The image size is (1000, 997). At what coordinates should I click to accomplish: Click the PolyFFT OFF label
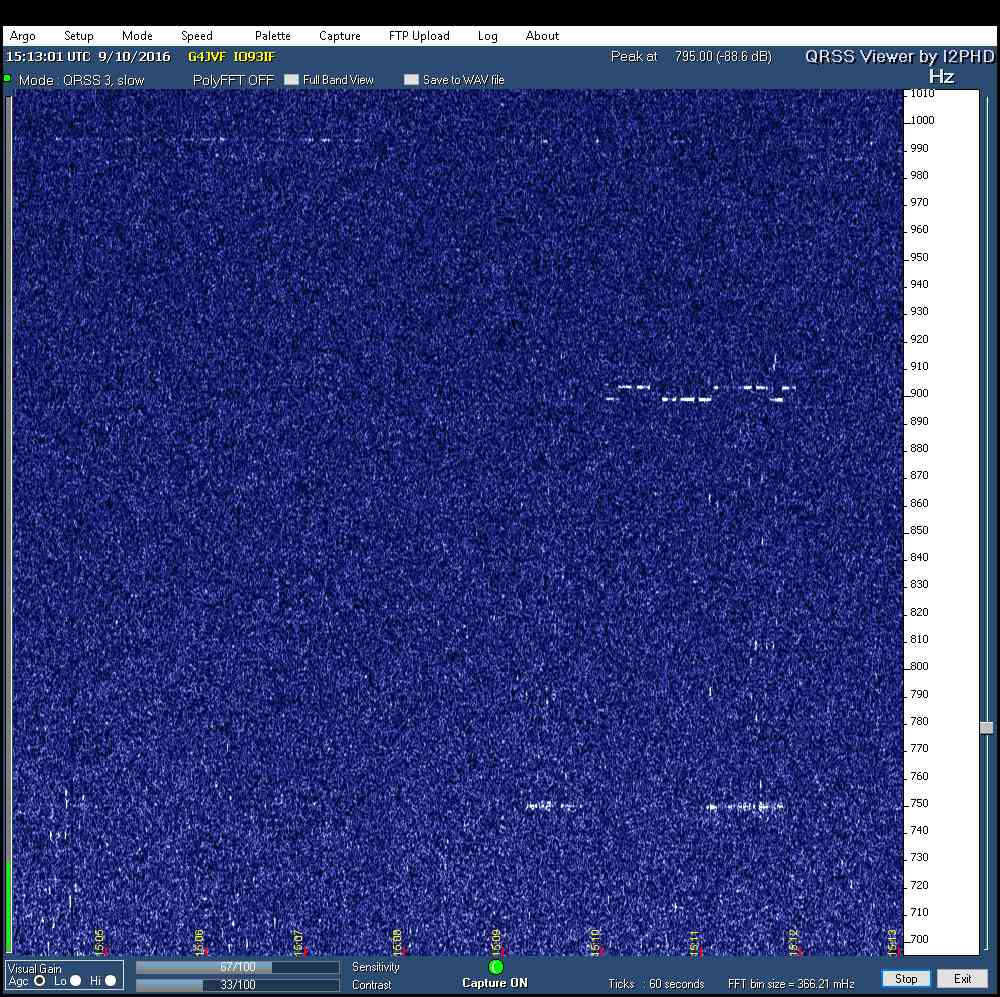[x=233, y=80]
